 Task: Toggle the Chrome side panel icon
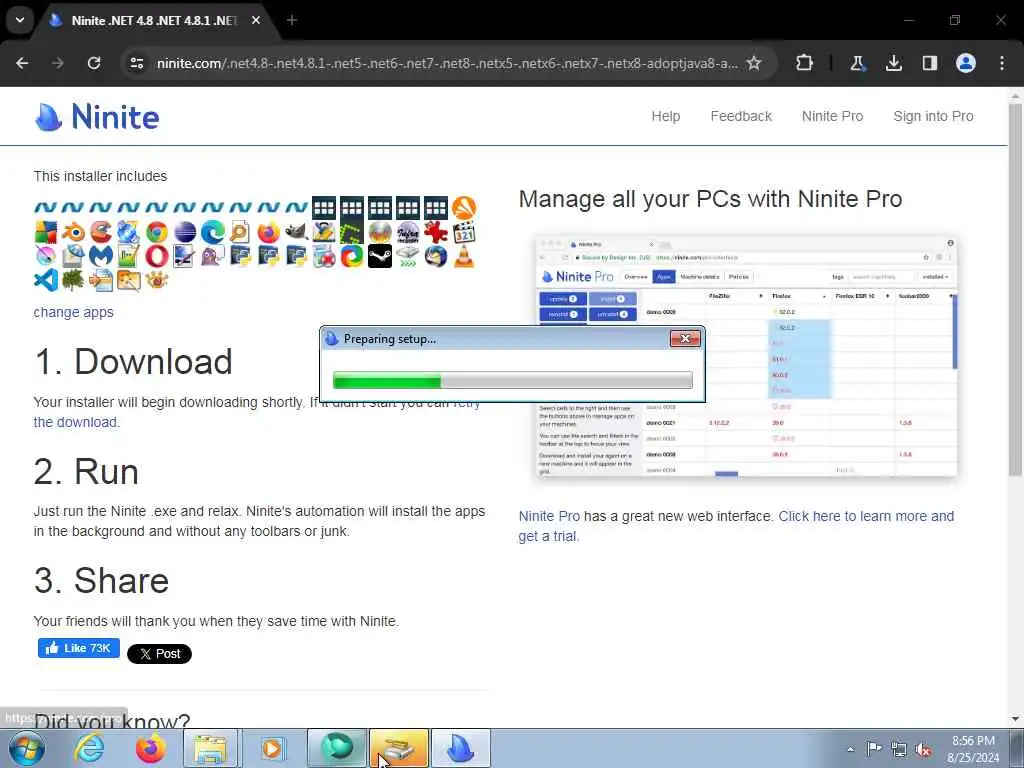pyautogui.click(x=930, y=63)
